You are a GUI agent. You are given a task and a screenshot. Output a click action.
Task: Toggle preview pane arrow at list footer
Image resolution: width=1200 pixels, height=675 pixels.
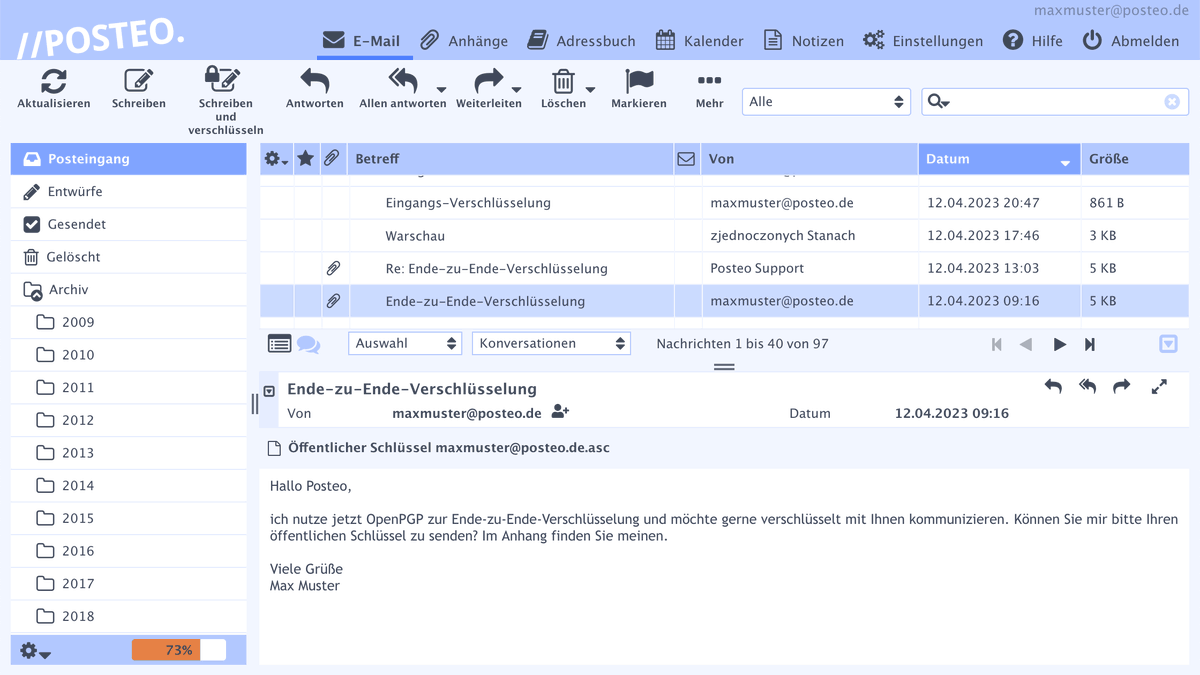tap(1168, 344)
